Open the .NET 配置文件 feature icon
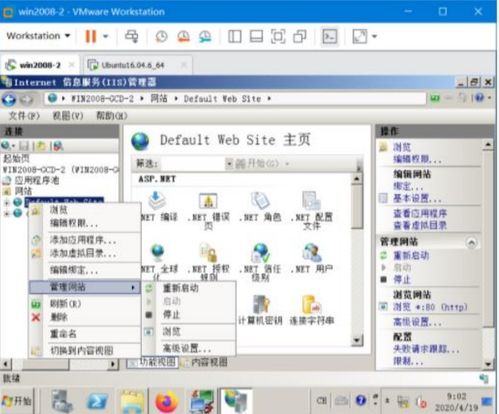Viewport: 499px width, 414px height. (312, 211)
